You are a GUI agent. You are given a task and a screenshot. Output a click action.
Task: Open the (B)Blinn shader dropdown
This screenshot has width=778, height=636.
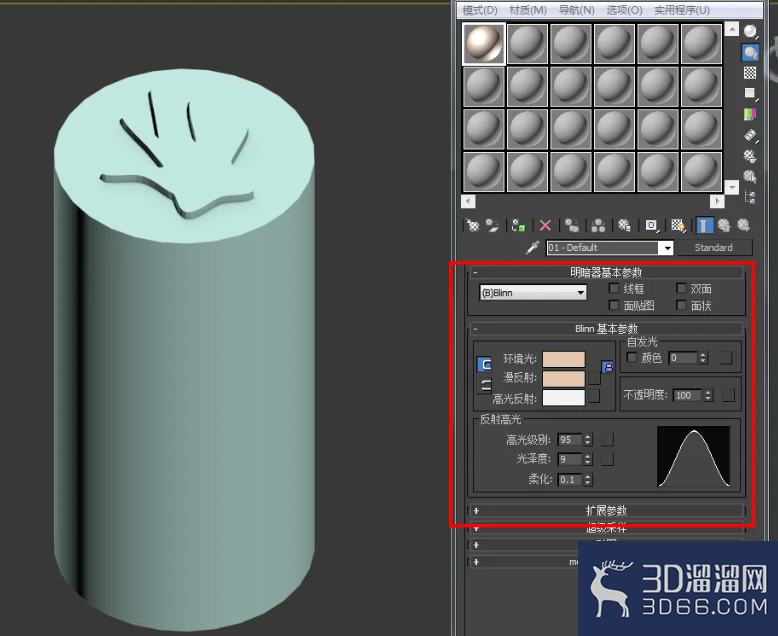point(532,293)
